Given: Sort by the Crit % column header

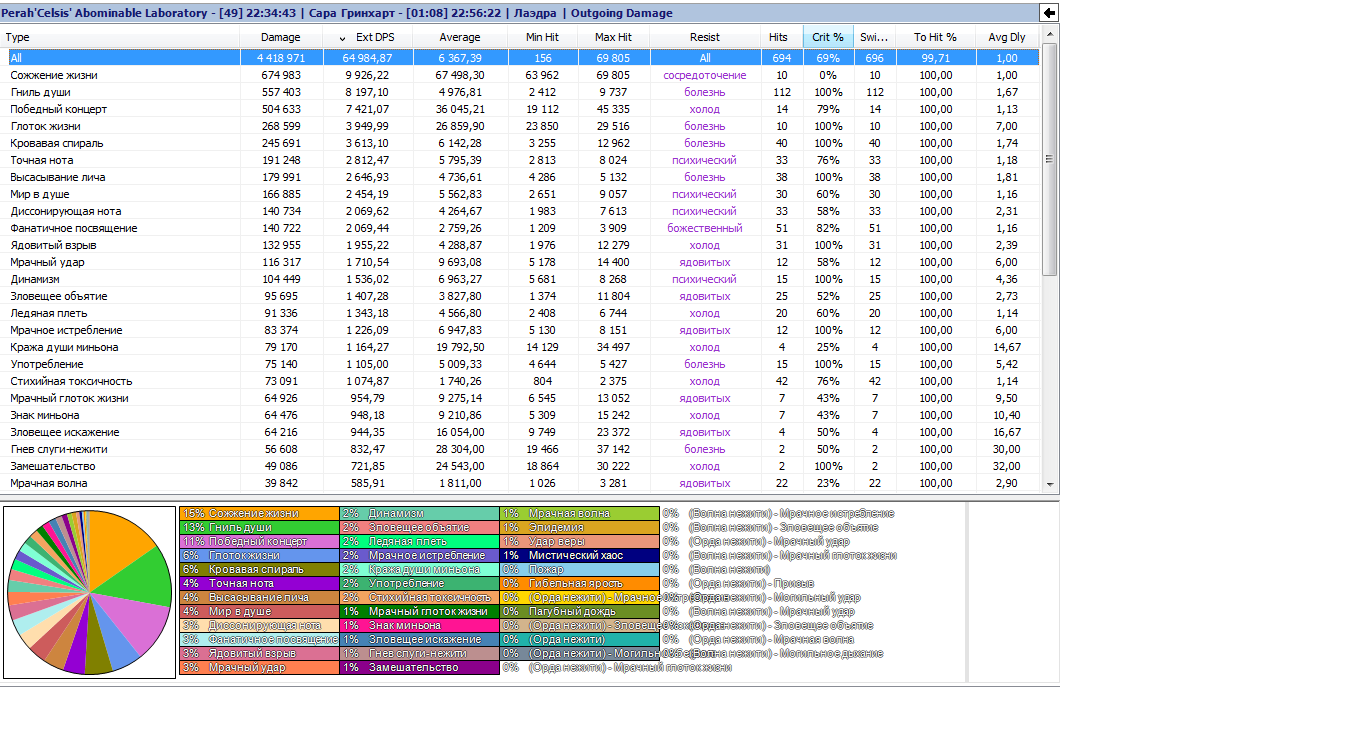Looking at the screenshot, I should 828,37.
